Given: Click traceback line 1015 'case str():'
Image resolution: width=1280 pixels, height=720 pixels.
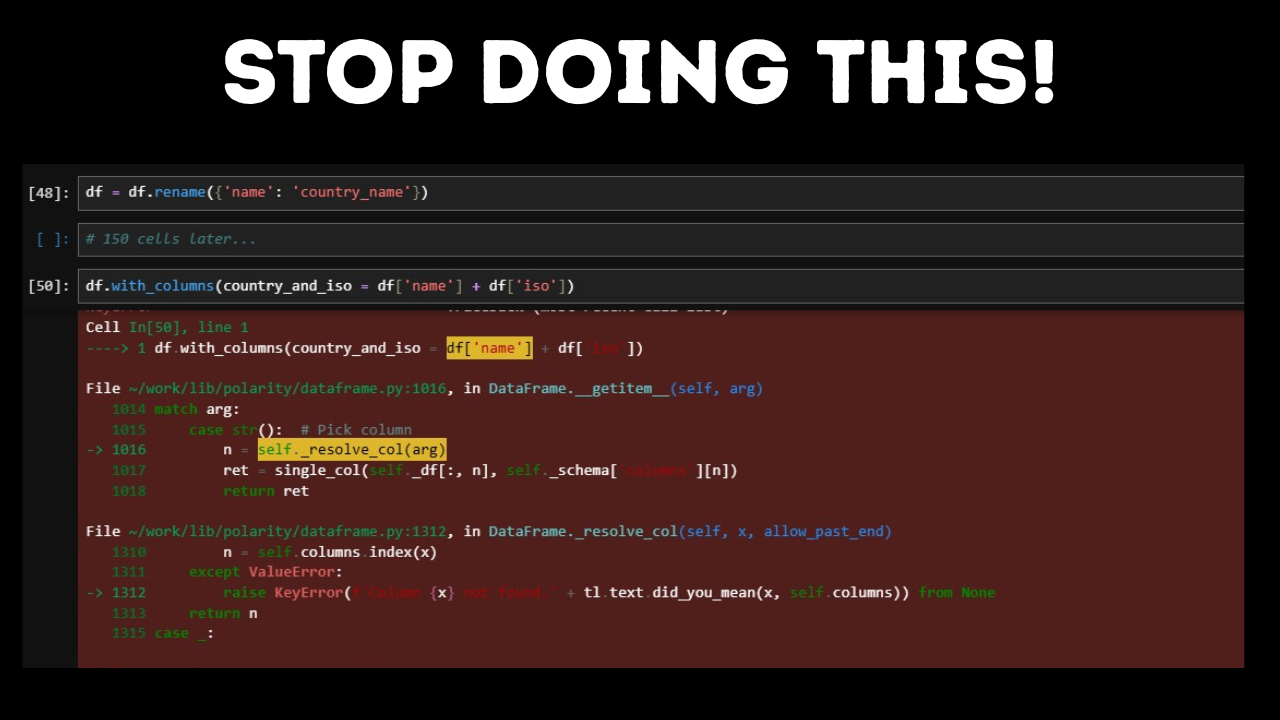Looking at the screenshot, I should pos(261,429).
